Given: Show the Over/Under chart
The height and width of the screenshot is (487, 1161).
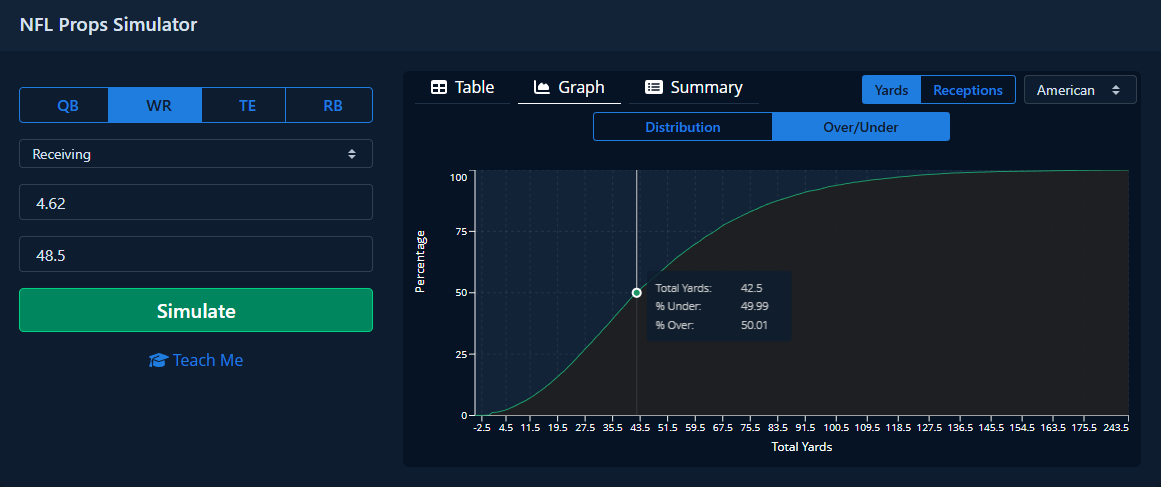Looking at the screenshot, I should pos(860,127).
